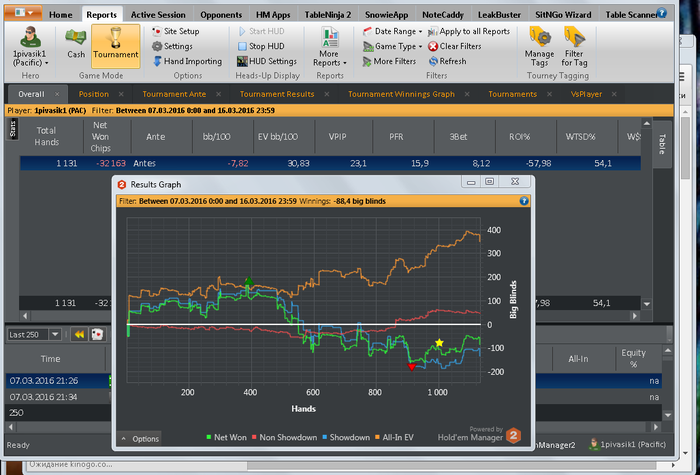
Task: Expand Options in Results Graph window
Action: 139,439
